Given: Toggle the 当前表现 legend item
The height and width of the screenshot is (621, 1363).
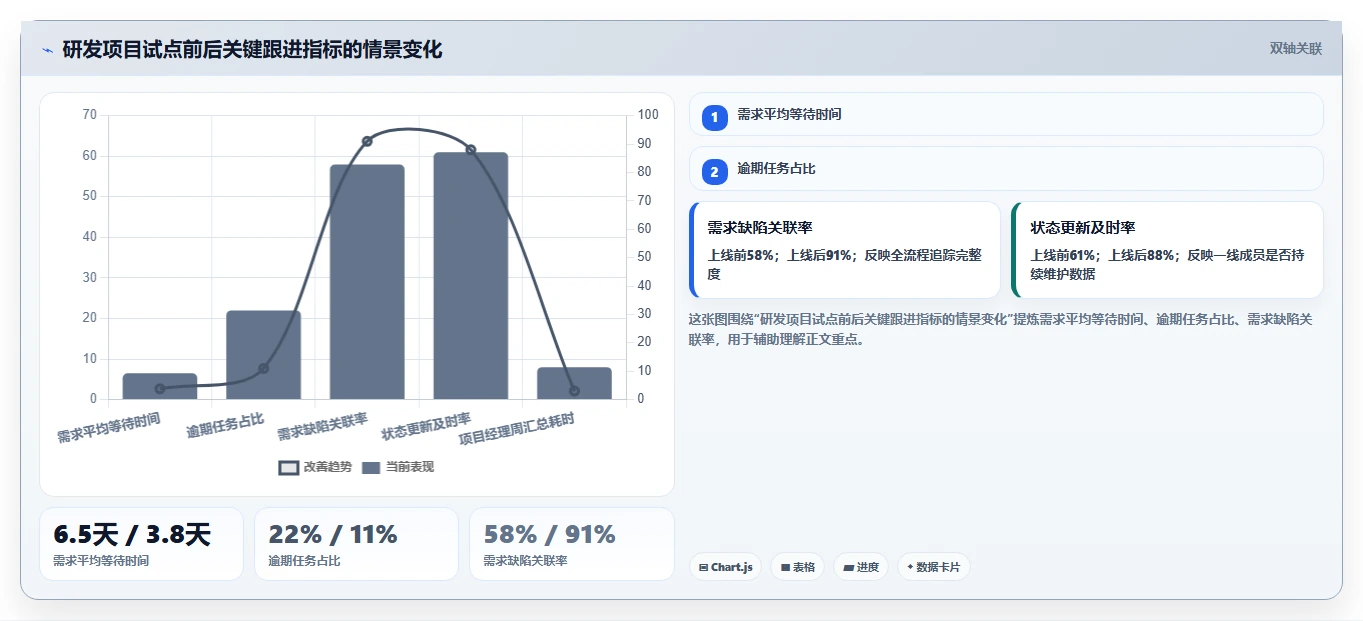Looking at the screenshot, I should point(398,467).
